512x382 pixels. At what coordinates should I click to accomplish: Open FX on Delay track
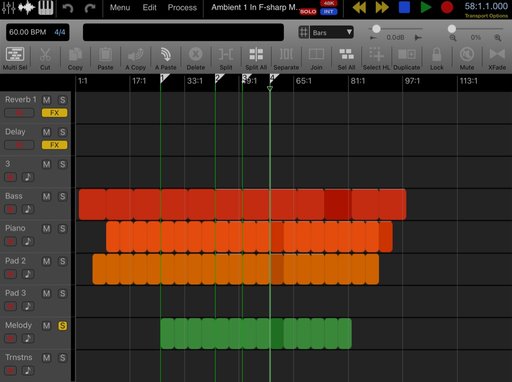(x=54, y=145)
